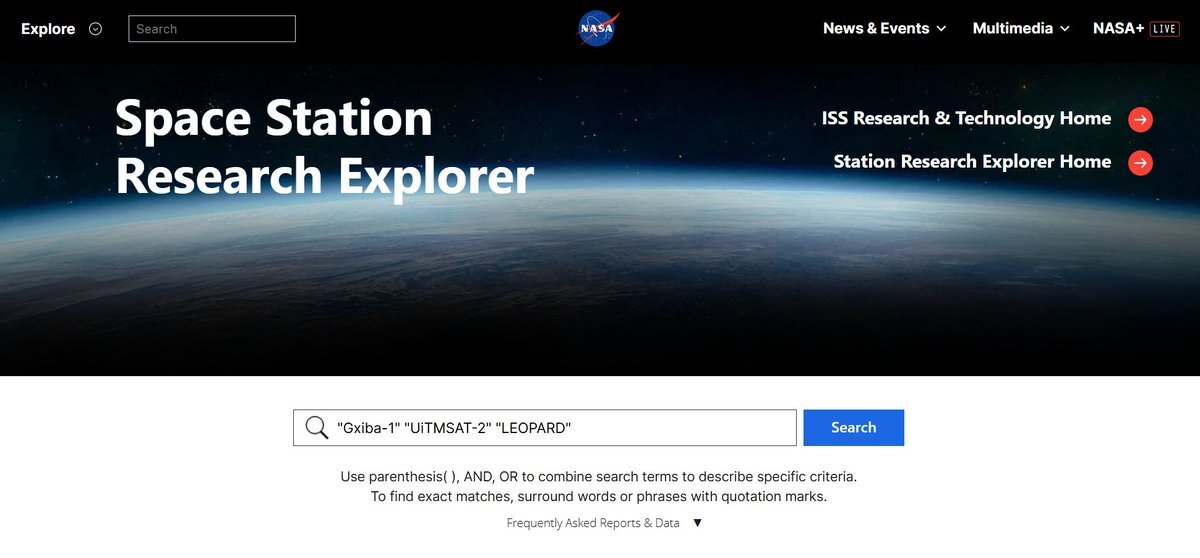Screen dimensions: 1200x558
Task: Expand the Multimedia dropdown chevron
Action: pos(1065,29)
